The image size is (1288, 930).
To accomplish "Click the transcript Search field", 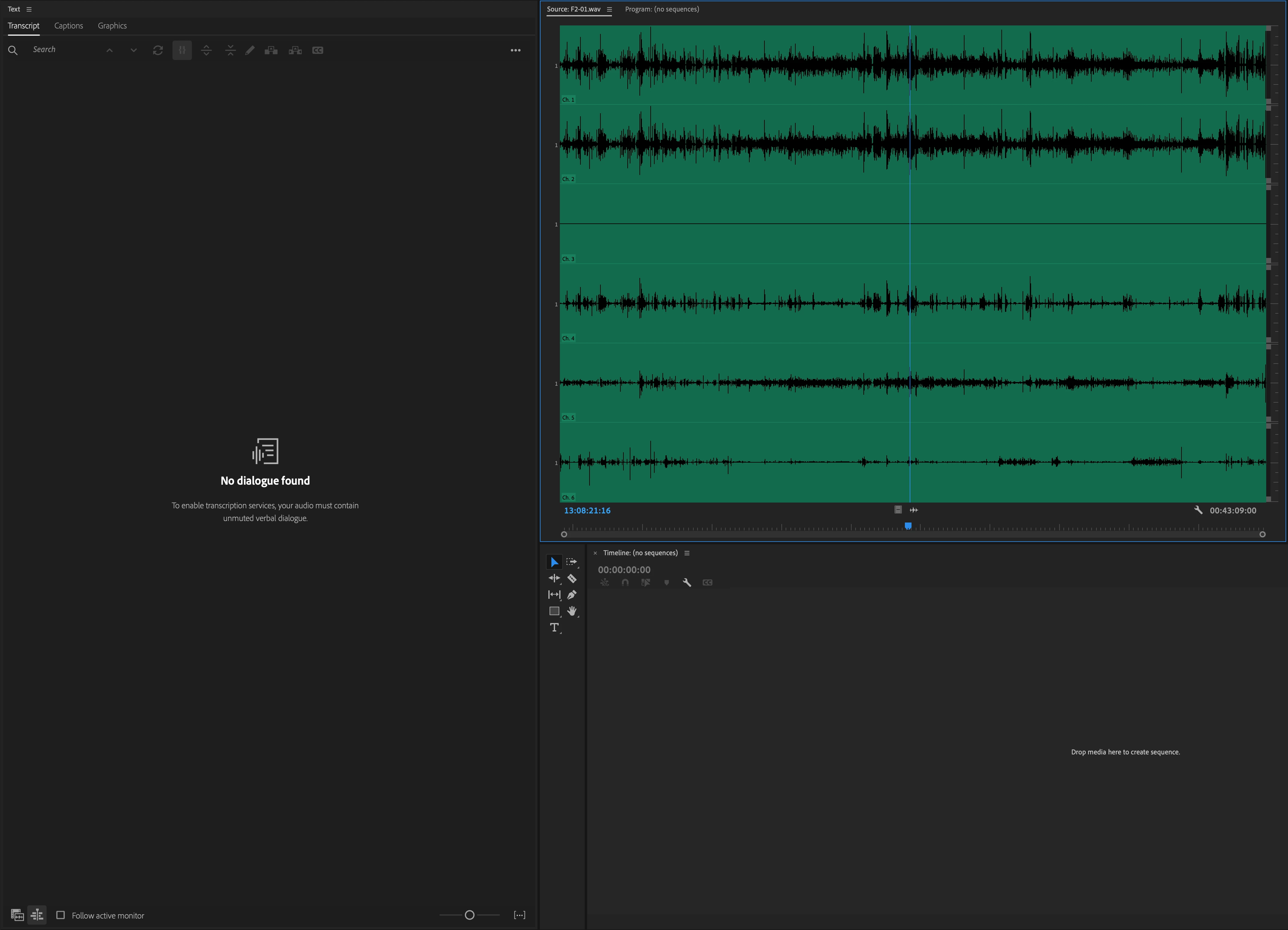I will (62, 50).
